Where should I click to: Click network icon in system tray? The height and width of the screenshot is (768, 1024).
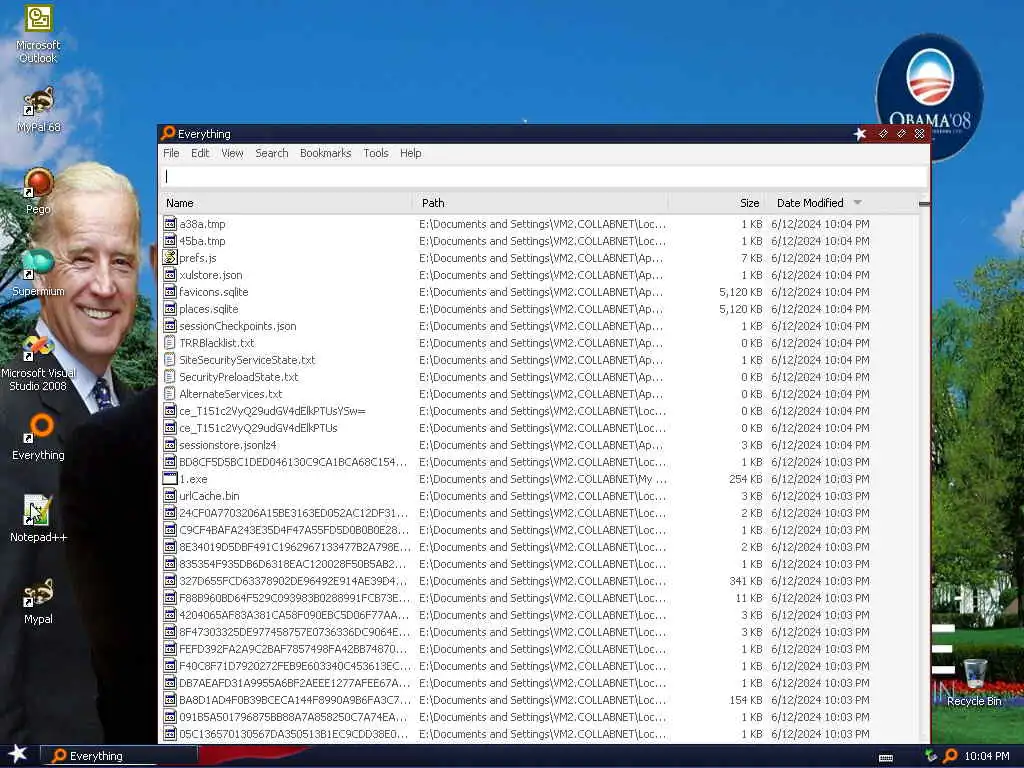[931, 756]
